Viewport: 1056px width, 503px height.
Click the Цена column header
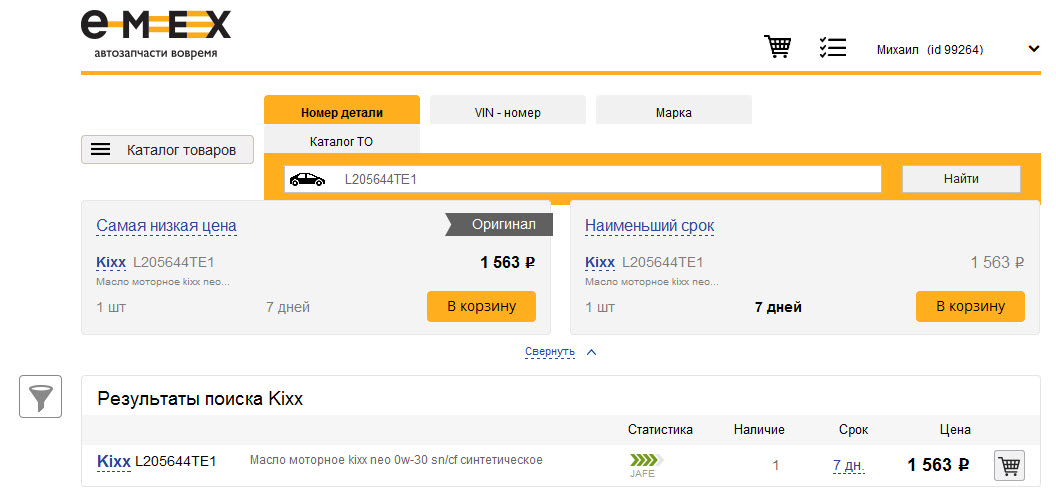click(955, 430)
